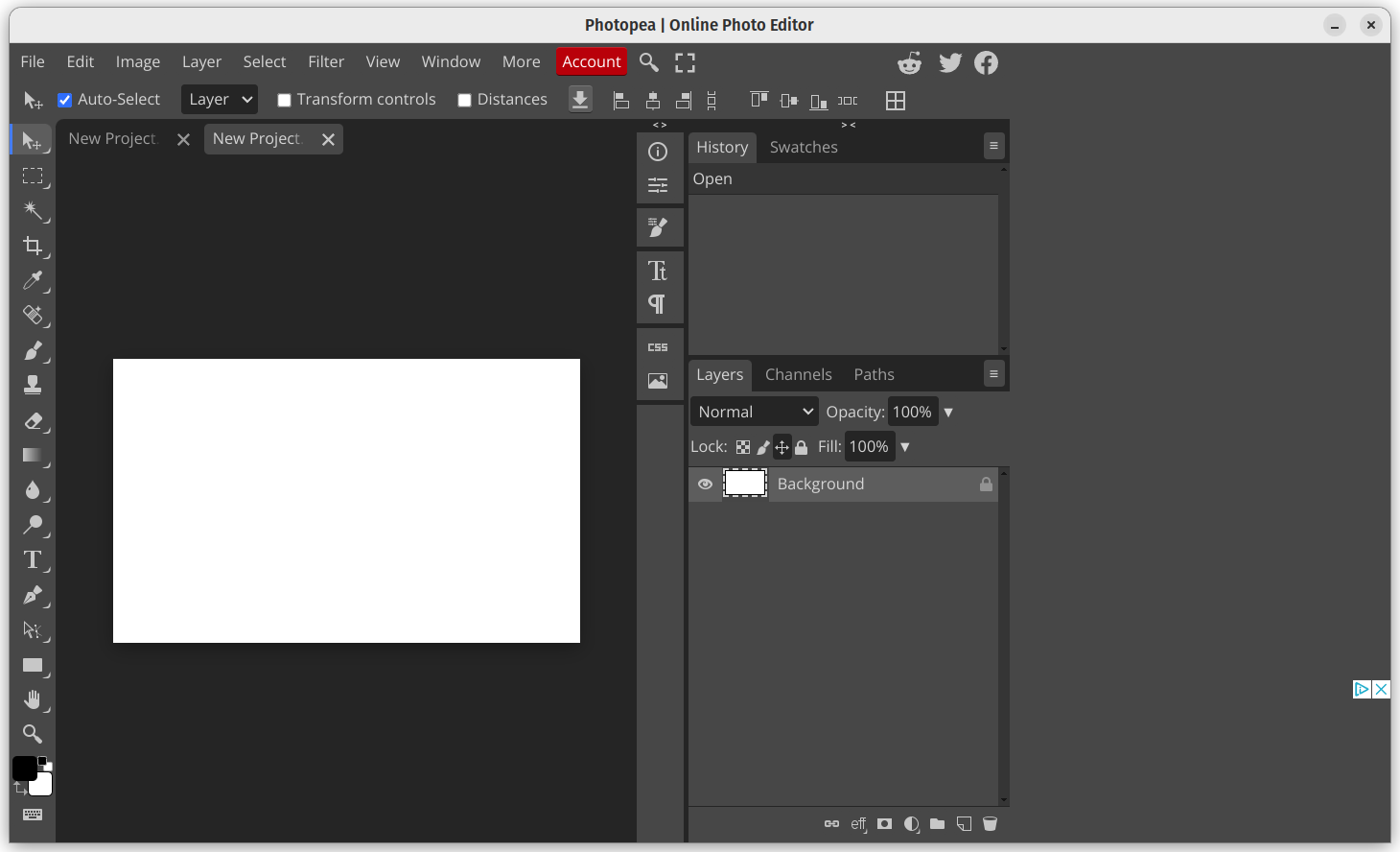Open the Brush panel icon

pyautogui.click(x=658, y=227)
